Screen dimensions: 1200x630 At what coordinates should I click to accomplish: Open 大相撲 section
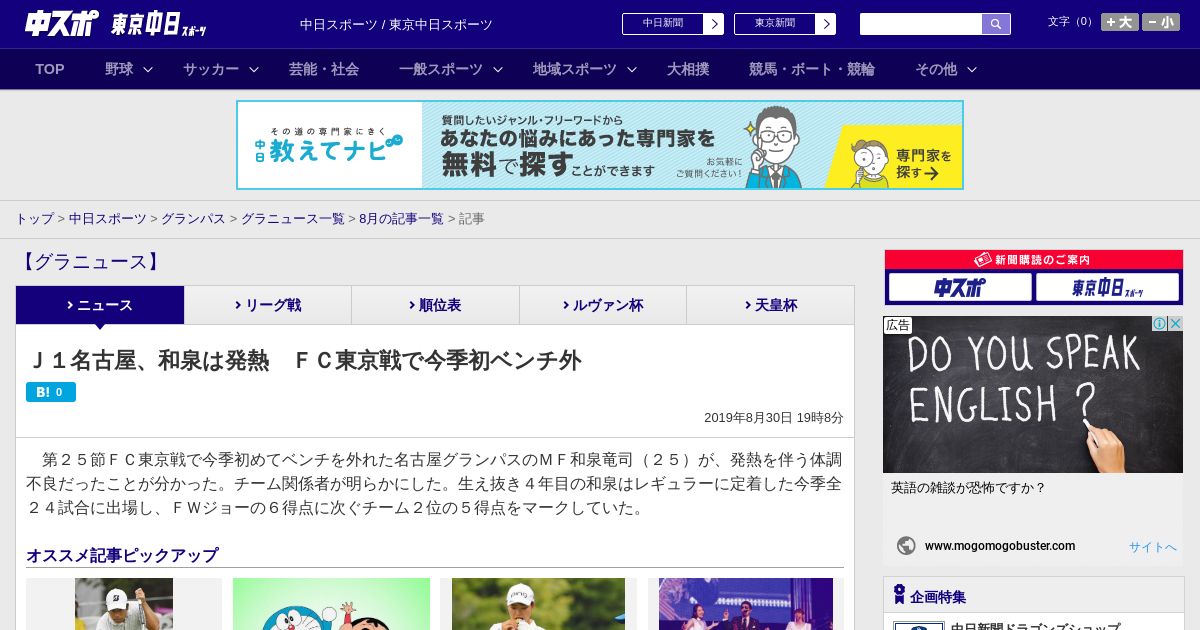(688, 69)
